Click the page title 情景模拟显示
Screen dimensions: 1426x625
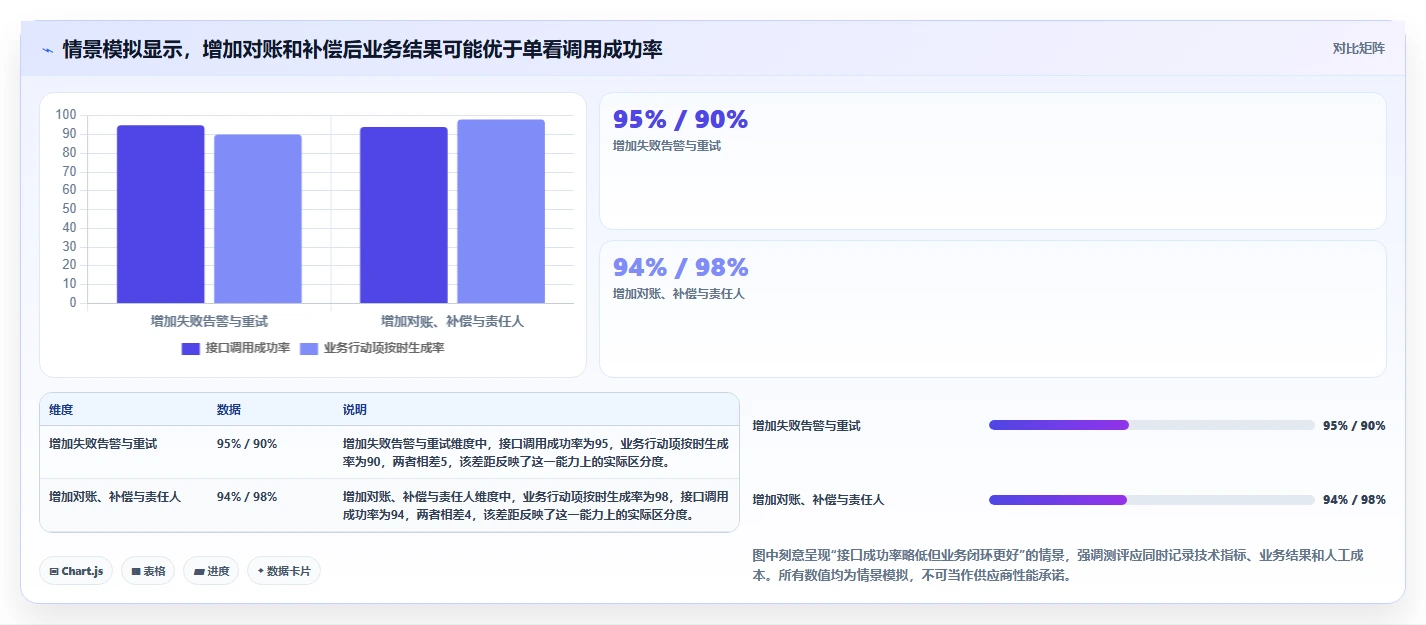pyautogui.click(x=362, y=49)
